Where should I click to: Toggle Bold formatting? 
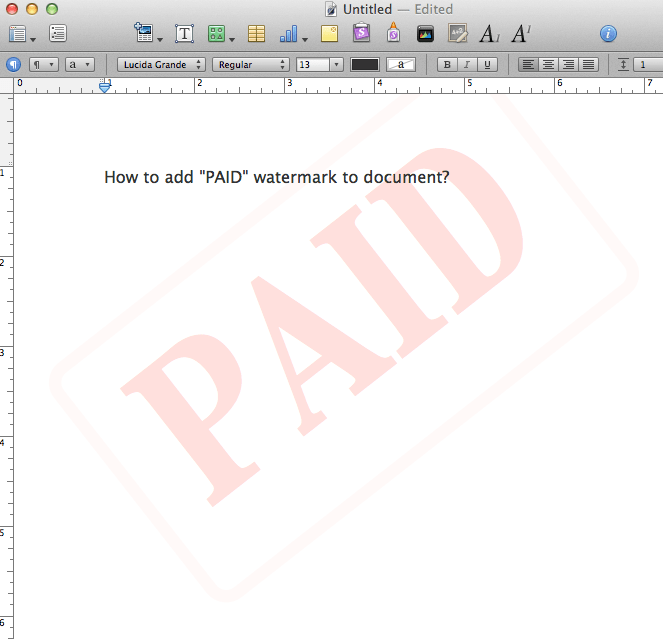coord(447,65)
